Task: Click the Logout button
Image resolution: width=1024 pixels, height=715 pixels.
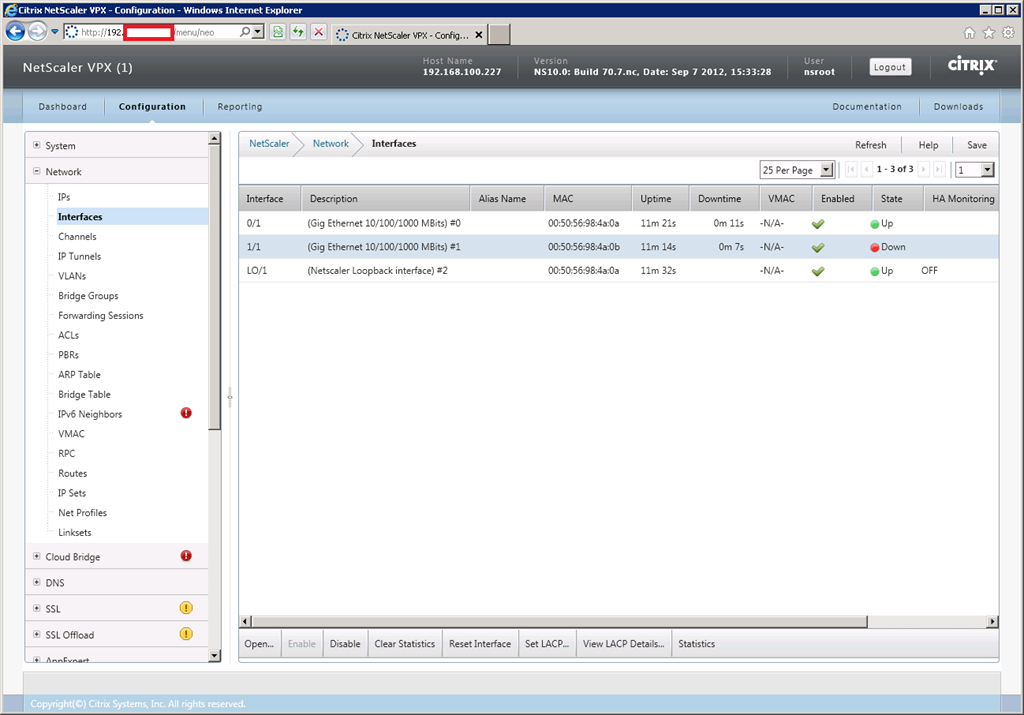Action: pyautogui.click(x=889, y=67)
